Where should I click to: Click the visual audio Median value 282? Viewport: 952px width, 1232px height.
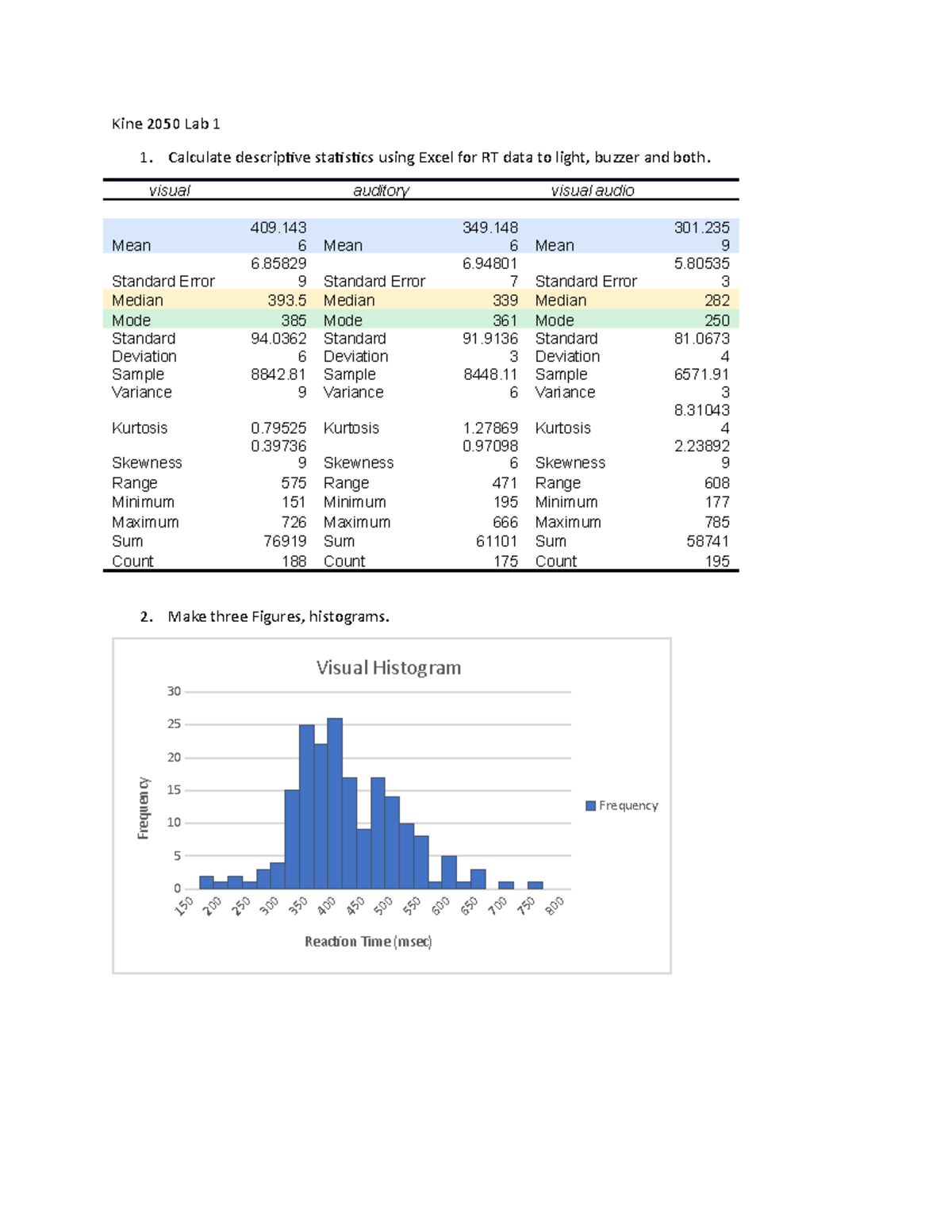(716, 301)
